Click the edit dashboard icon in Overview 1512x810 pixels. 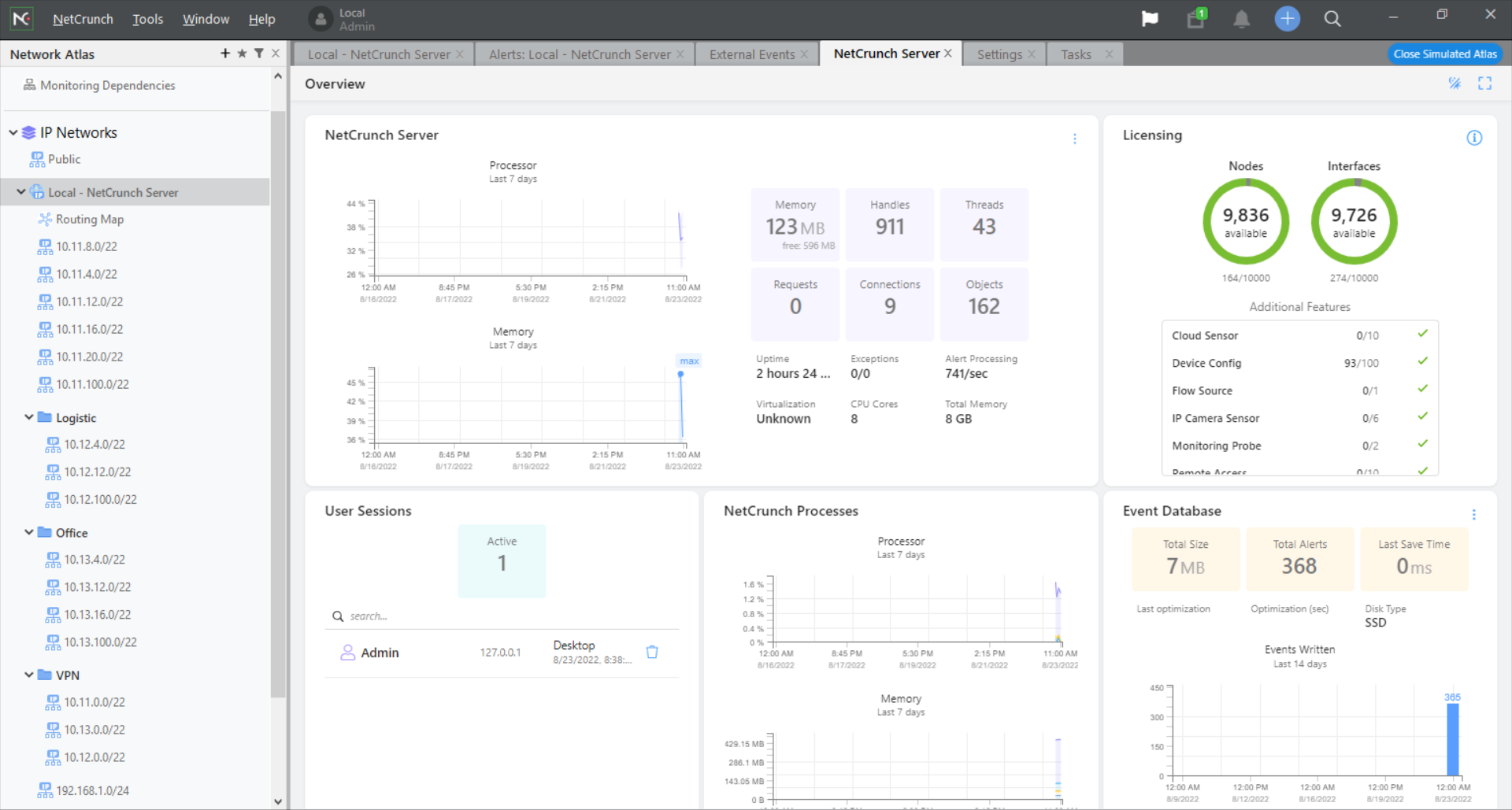click(1455, 83)
